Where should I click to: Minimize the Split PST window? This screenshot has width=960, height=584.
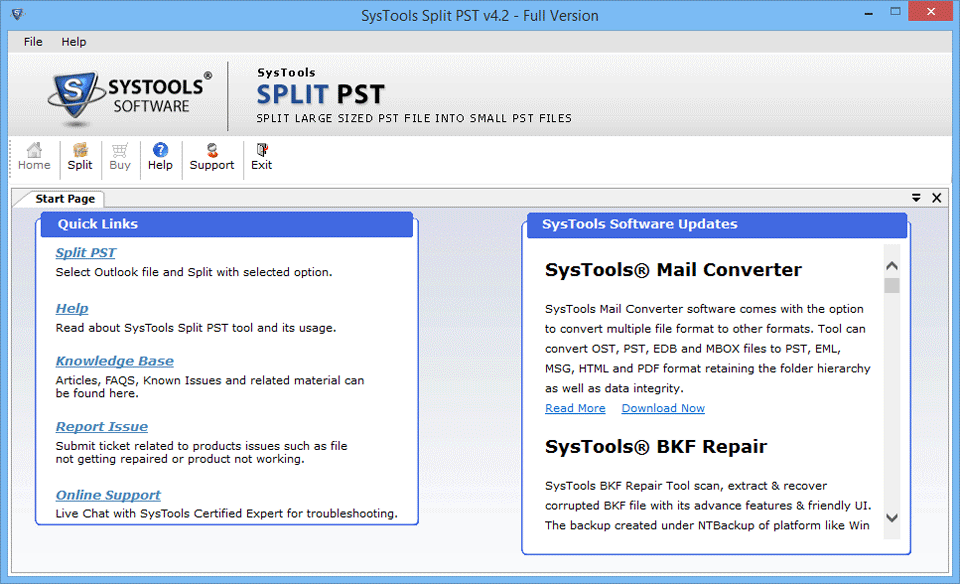point(868,13)
